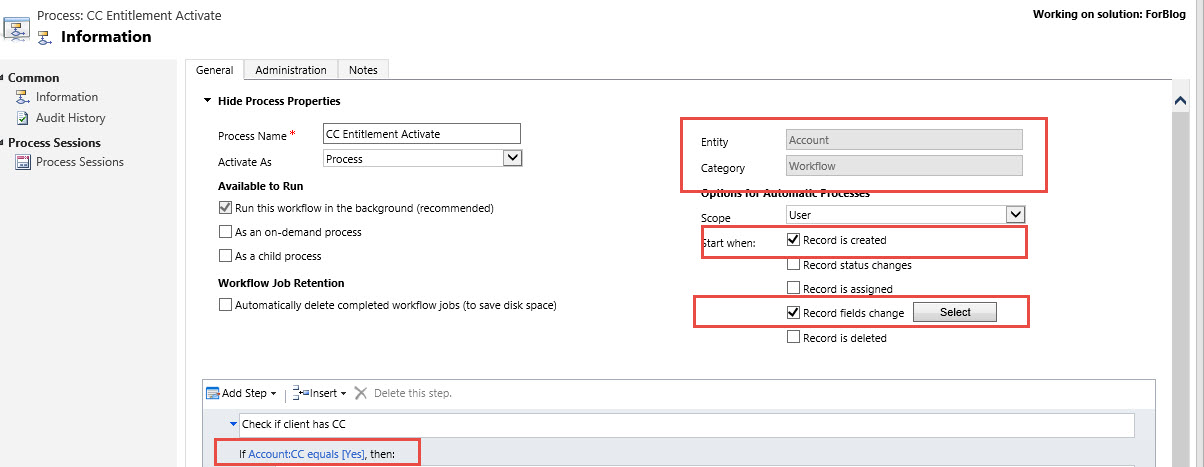The width and height of the screenshot is (1204, 467).
Task: Open the Activate As dropdown
Action: pos(512,158)
